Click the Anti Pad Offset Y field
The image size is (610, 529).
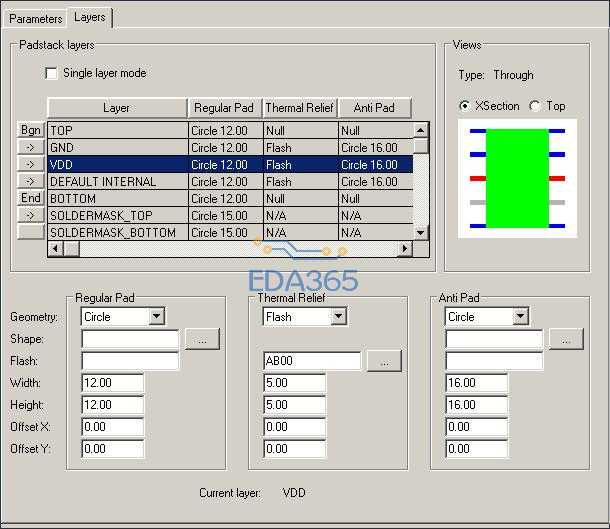477,449
